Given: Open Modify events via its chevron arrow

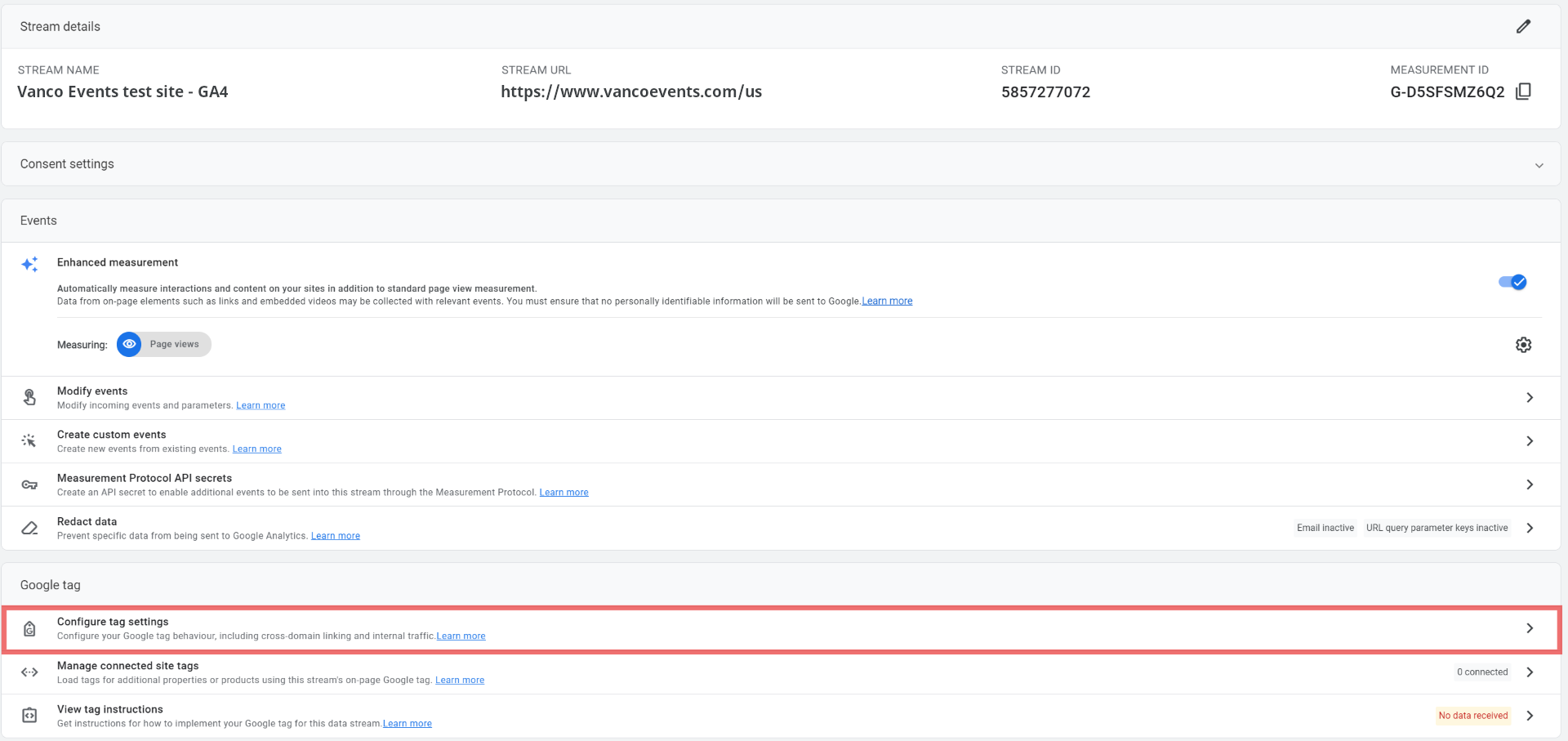Looking at the screenshot, I should pos(1530,398).
